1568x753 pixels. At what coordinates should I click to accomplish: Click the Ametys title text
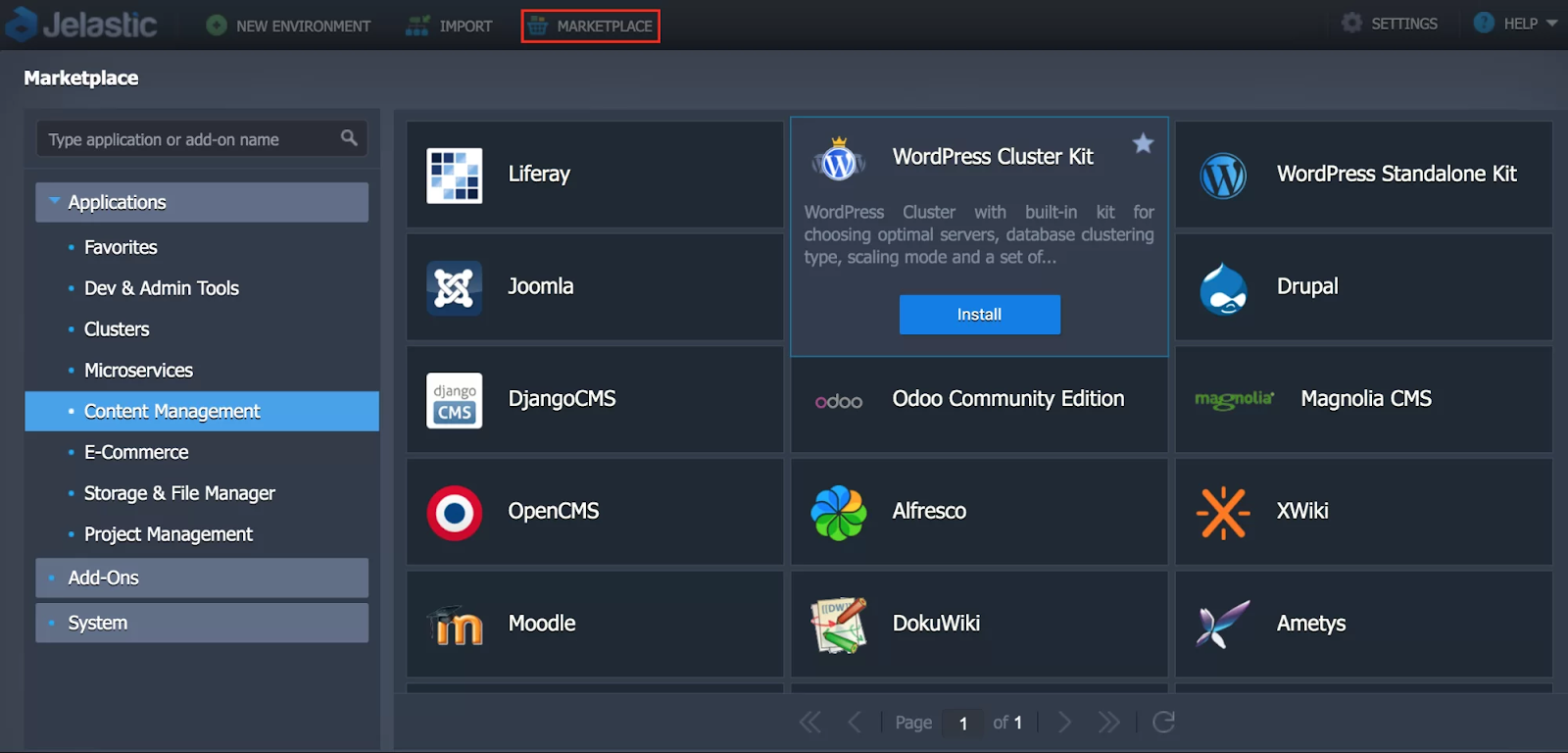(1311, 624)
